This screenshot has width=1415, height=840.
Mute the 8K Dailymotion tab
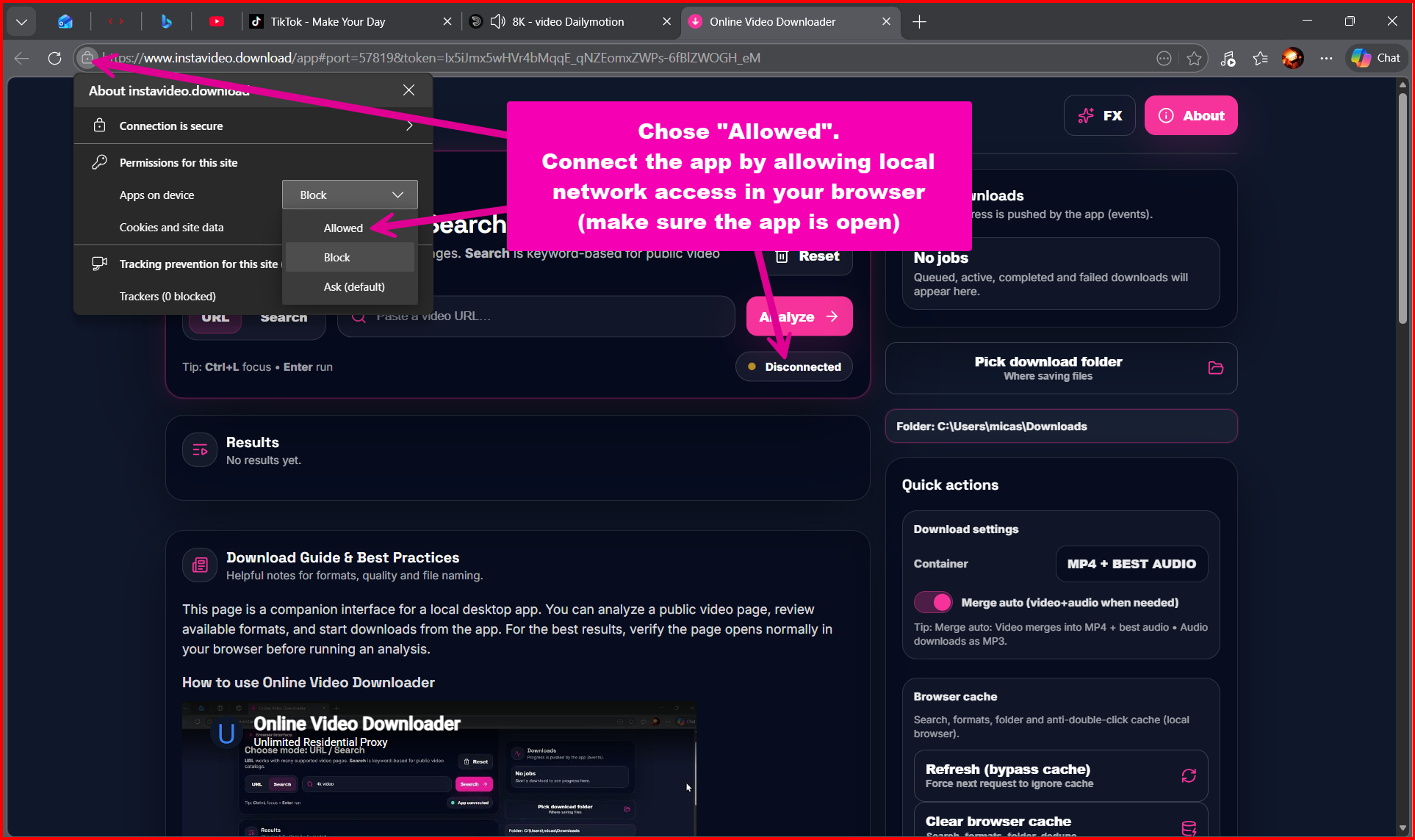497,21
